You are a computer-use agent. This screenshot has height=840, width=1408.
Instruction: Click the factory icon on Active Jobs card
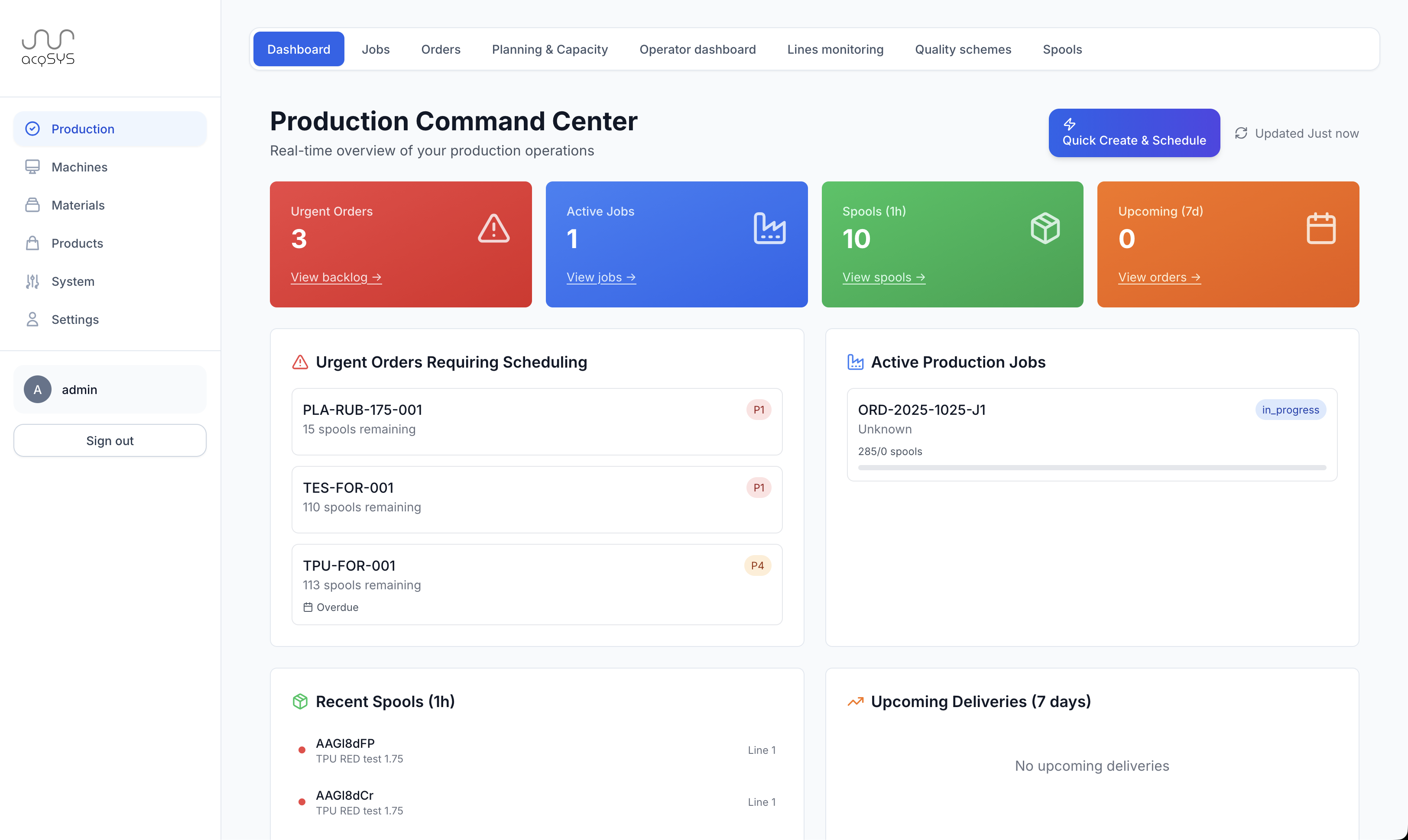pos(769,229)
